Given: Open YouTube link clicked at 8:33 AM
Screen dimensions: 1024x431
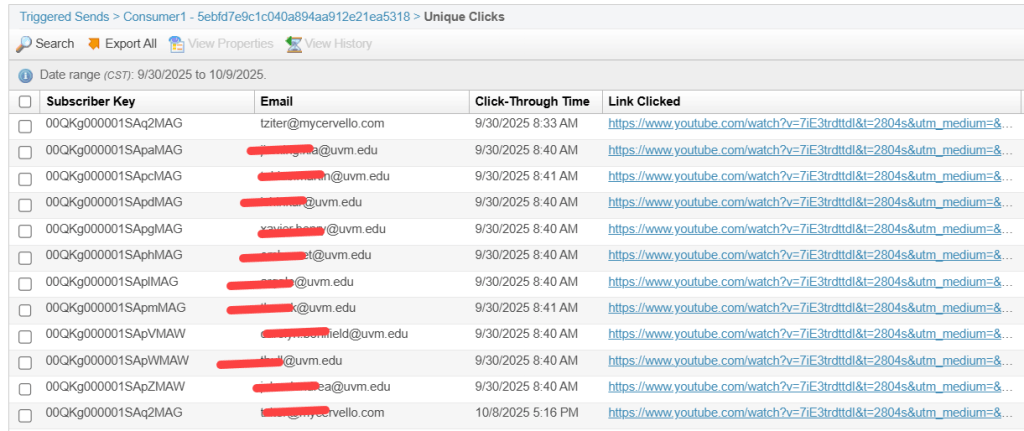Looking at the screenshot, I should 810,124.
